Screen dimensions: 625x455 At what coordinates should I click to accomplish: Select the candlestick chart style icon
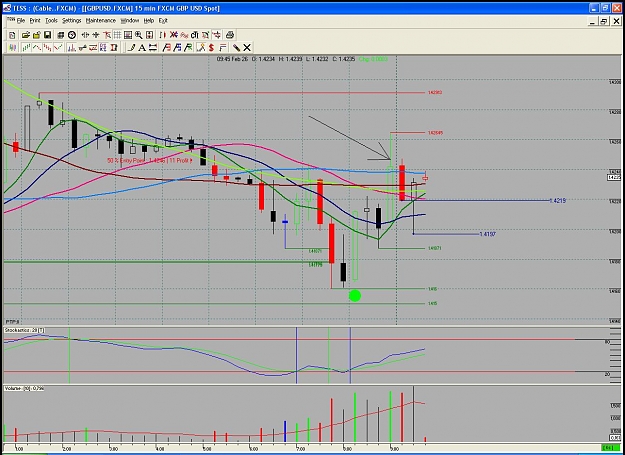12,48
